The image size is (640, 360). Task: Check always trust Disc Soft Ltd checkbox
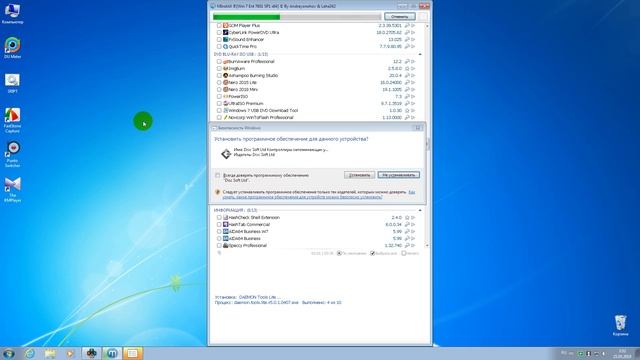(218, 175)
